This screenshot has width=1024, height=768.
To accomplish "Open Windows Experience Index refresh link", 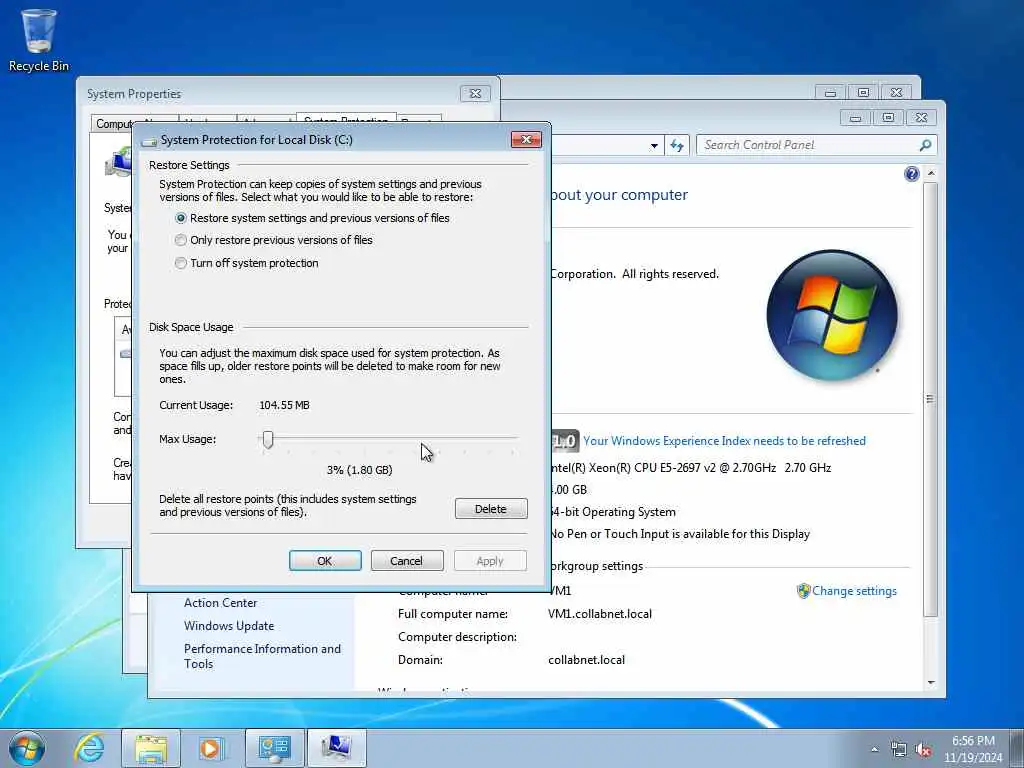I will pyautogui.click(x=724, y=441).
